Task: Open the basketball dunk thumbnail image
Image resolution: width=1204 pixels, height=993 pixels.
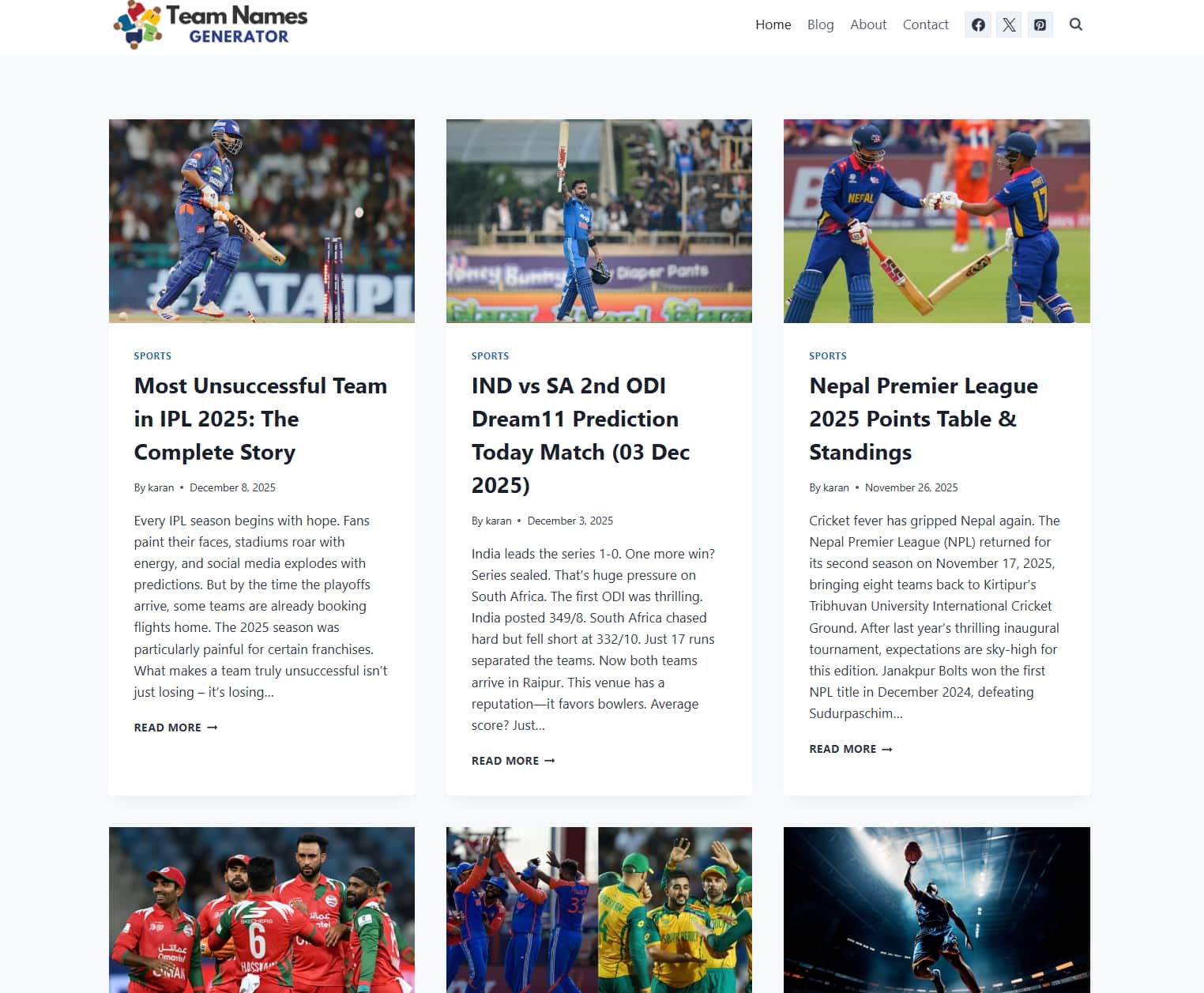Action: tap(937, 910)
